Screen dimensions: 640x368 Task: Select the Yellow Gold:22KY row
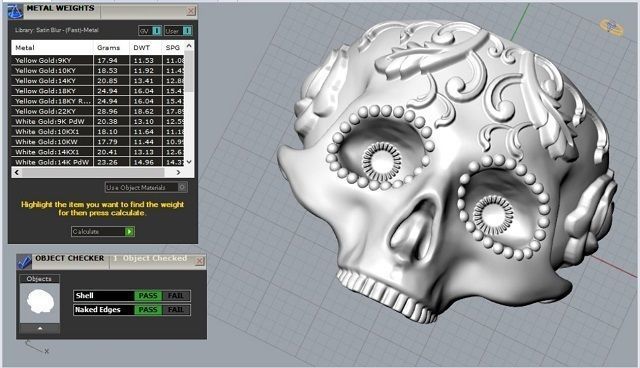(98, 111)
